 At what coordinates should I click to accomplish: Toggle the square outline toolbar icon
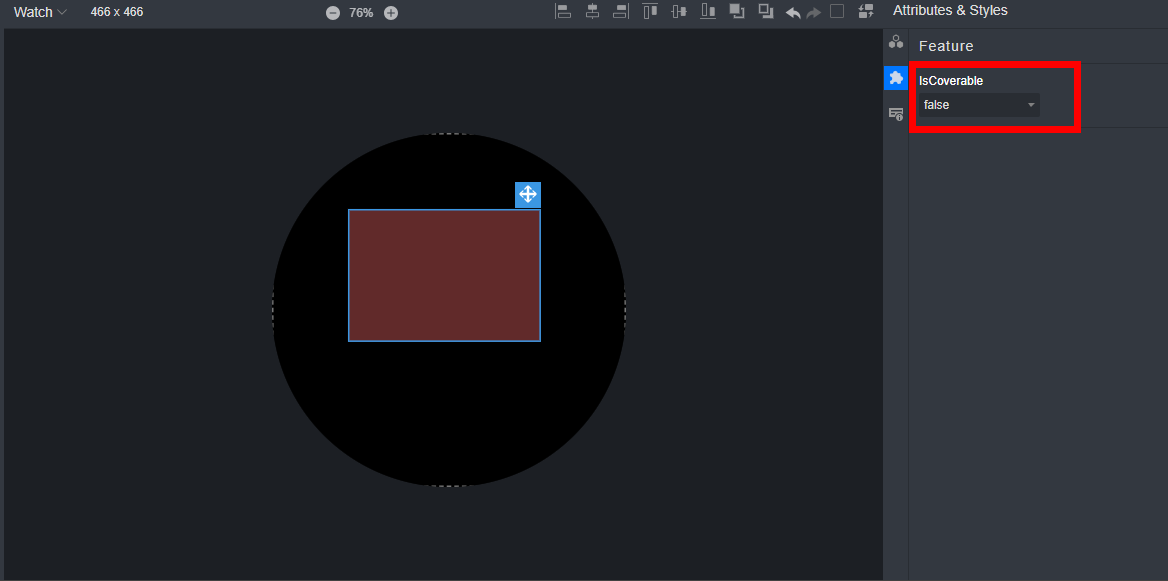[x=838, y=12]
